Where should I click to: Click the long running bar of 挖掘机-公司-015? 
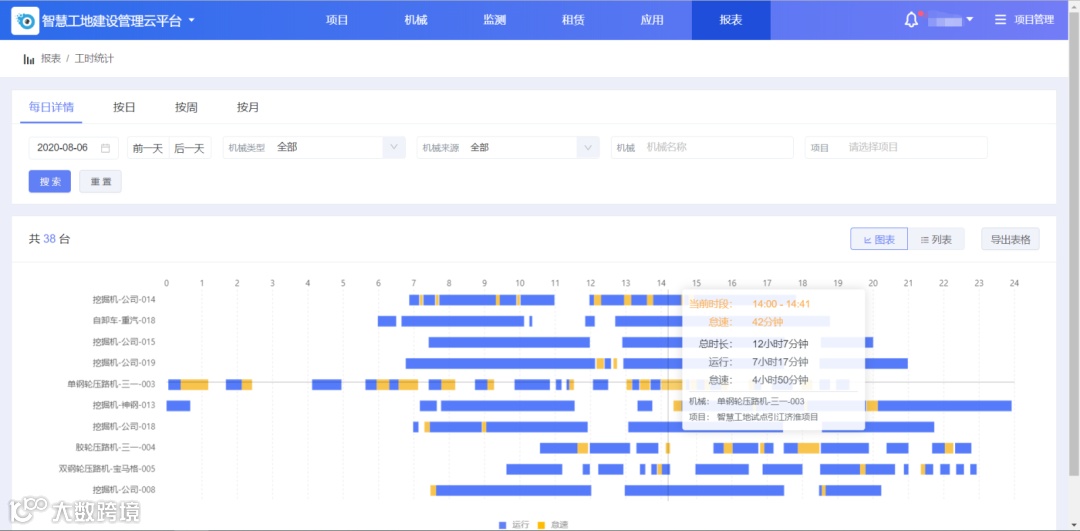point(509,342)
